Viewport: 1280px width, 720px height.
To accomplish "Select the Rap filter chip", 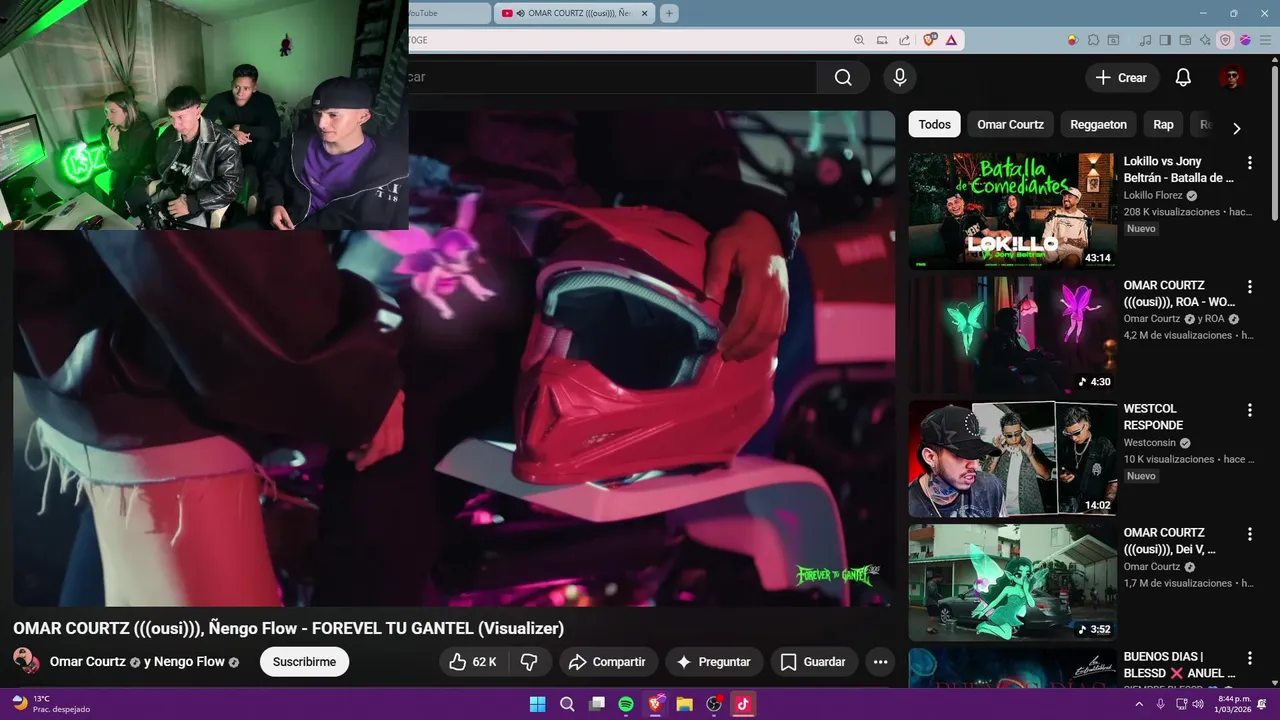I will tap(1163, 124).
